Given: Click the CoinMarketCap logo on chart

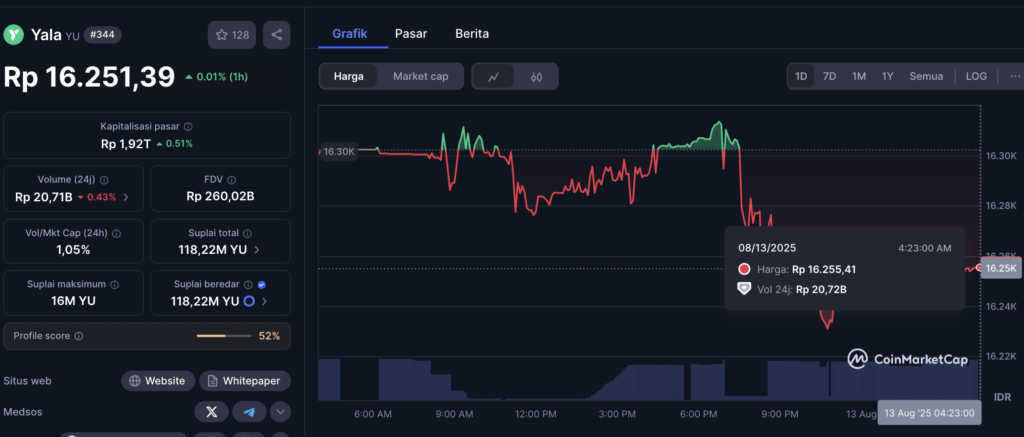Looking at the screenshot, I should [908, 359].
